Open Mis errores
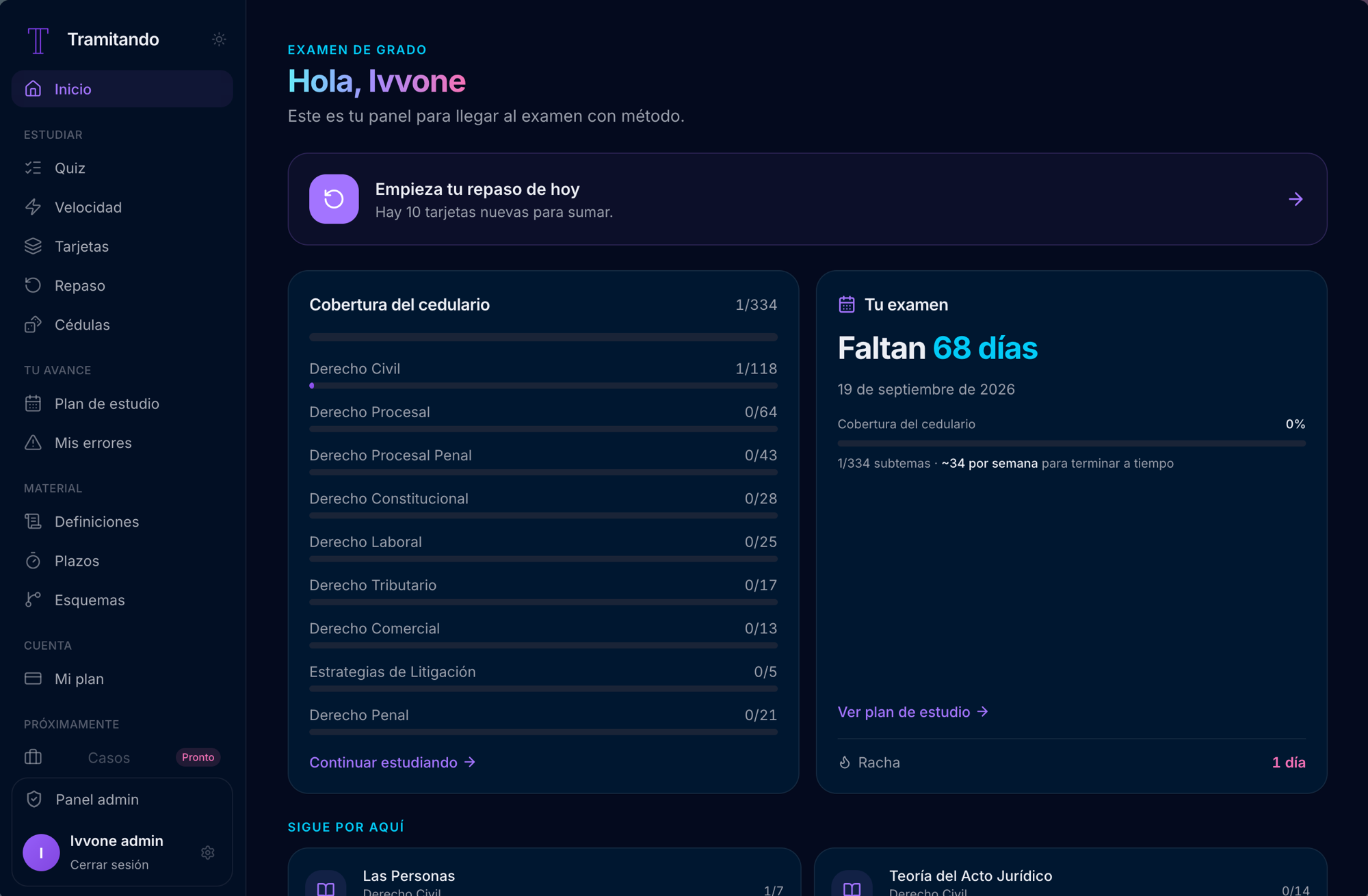 pyautogui.click(x=122, y=443)
